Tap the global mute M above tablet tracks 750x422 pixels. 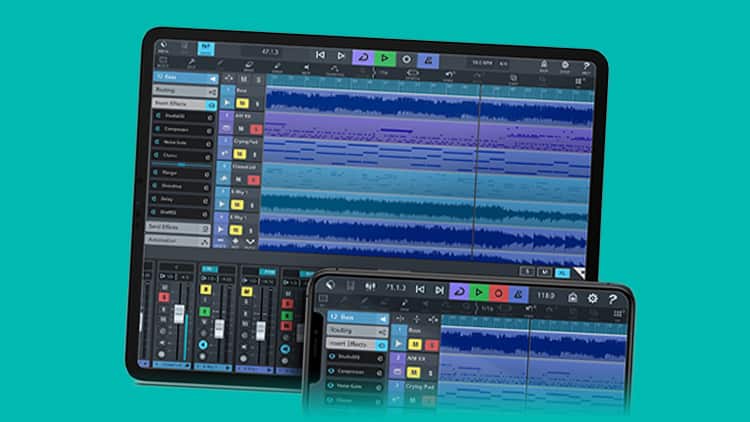click(244, 79)
